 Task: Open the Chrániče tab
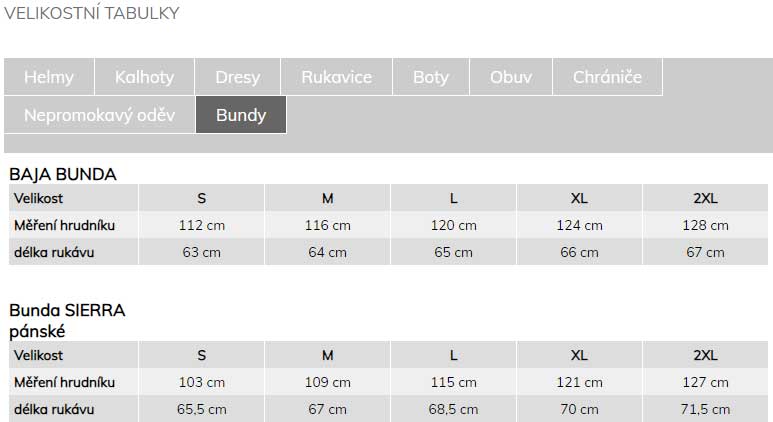pos(607,77)
